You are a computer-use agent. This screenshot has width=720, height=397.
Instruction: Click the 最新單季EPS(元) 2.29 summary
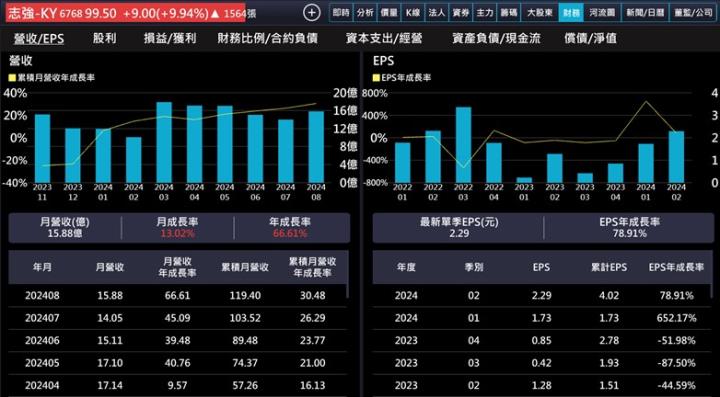click(459, 228)
